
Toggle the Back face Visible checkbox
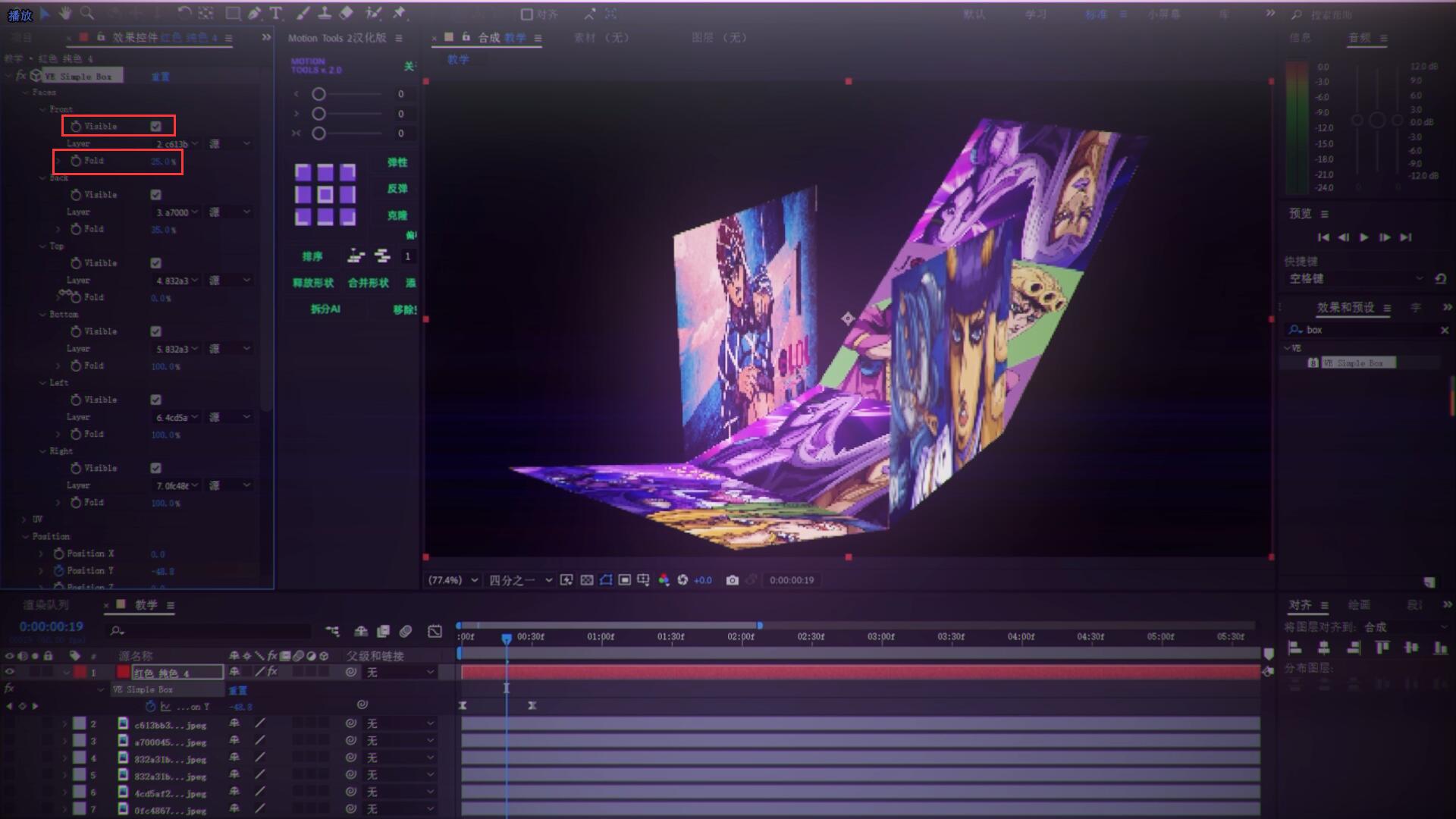coord(155,195)
